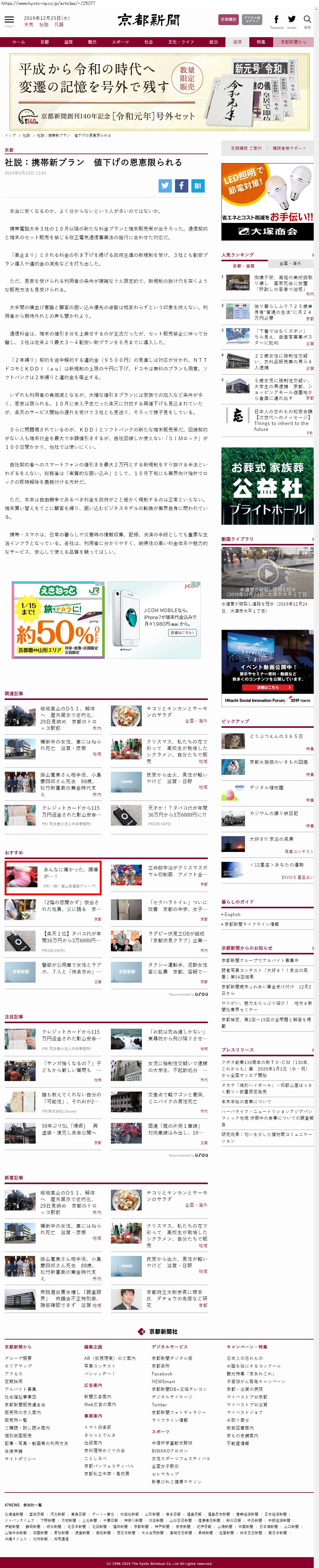
Task: Bookmark article with Hatena B! button
Action: coord(197,186)
